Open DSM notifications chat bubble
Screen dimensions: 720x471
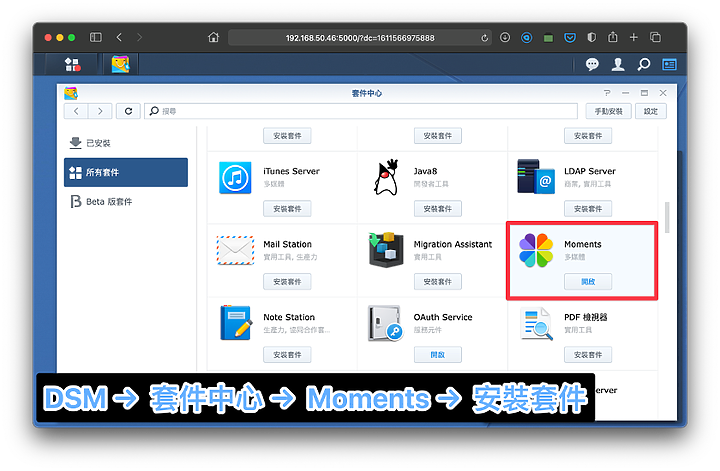592,65
